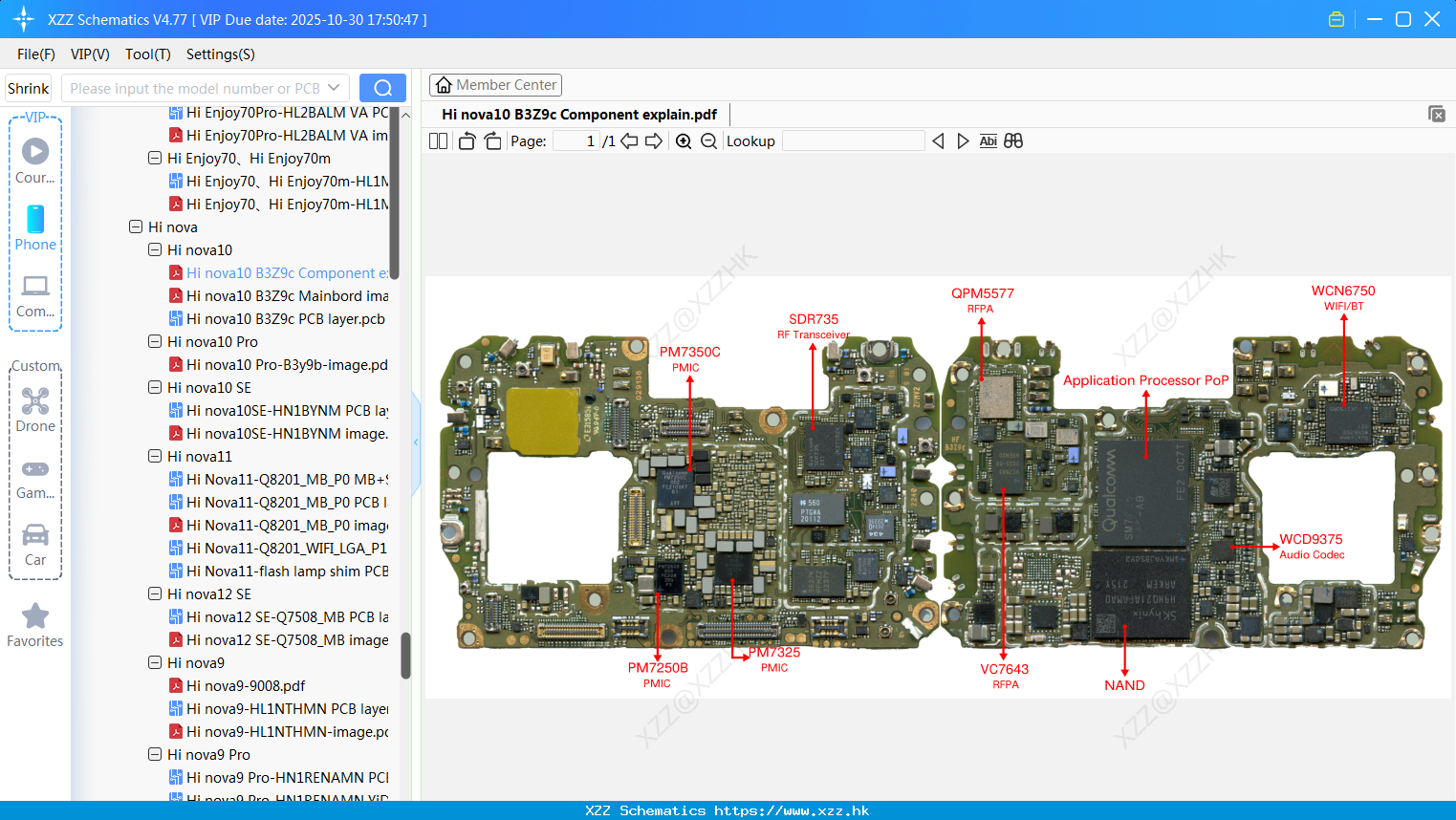Open the Courses category in sidebar
Image resolution: width=1456 pixels, height=820 pixels.
pyautogui.click(x=35, y=161)
